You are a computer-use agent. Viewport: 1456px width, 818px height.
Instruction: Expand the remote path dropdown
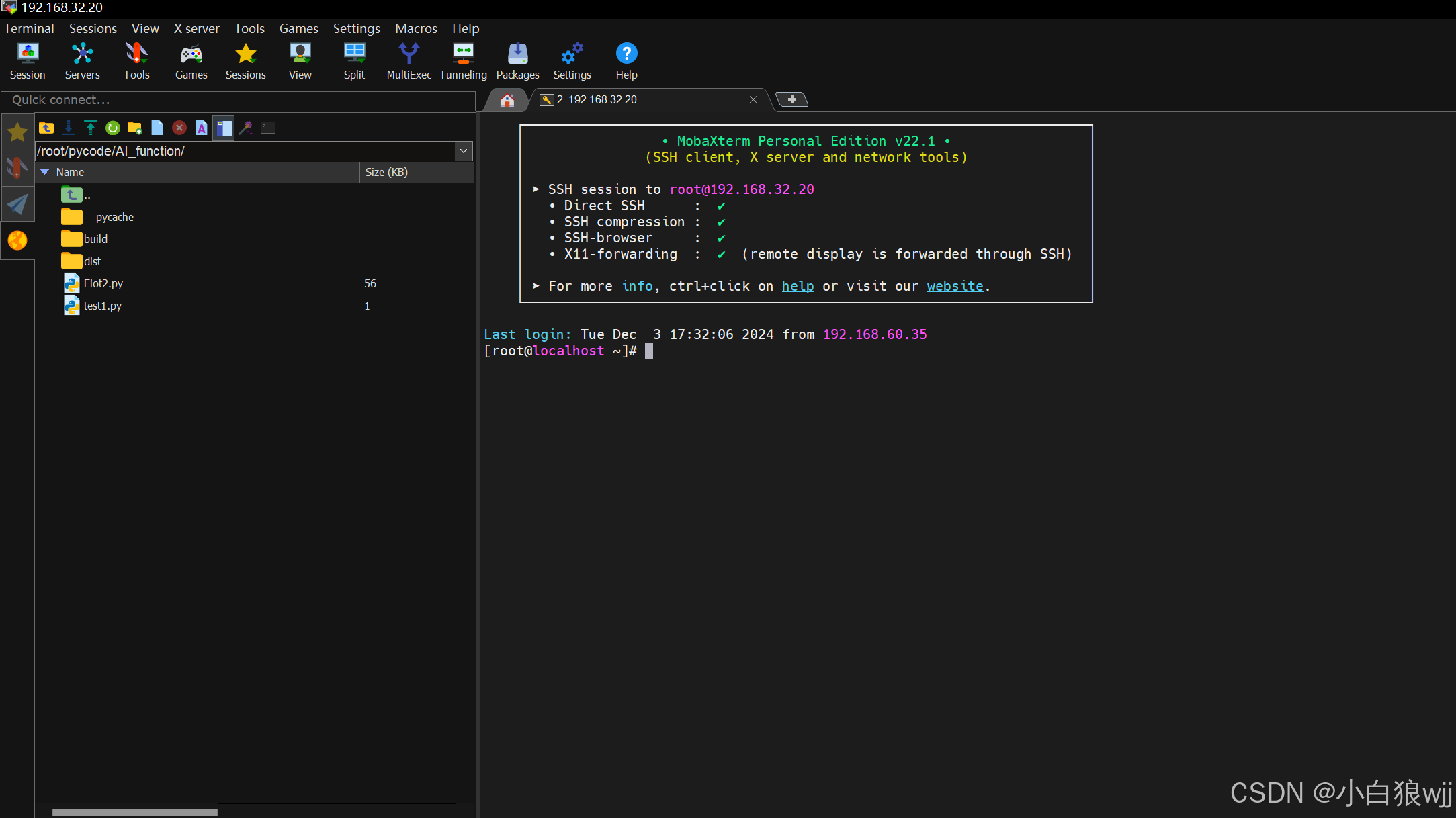464,151
